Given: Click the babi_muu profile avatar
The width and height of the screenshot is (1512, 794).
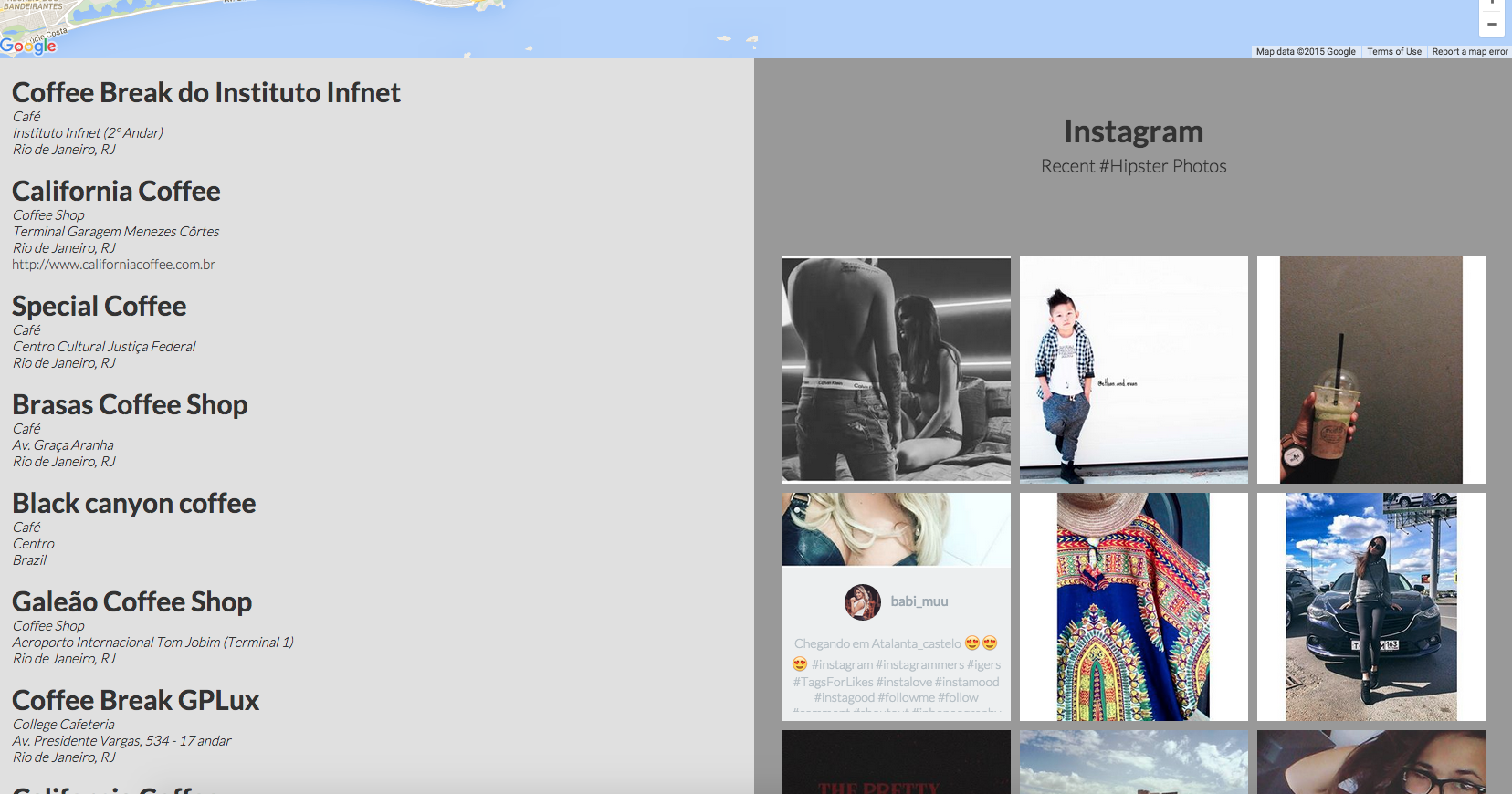Looking at the screenshot, I should [x=863, y=601].
